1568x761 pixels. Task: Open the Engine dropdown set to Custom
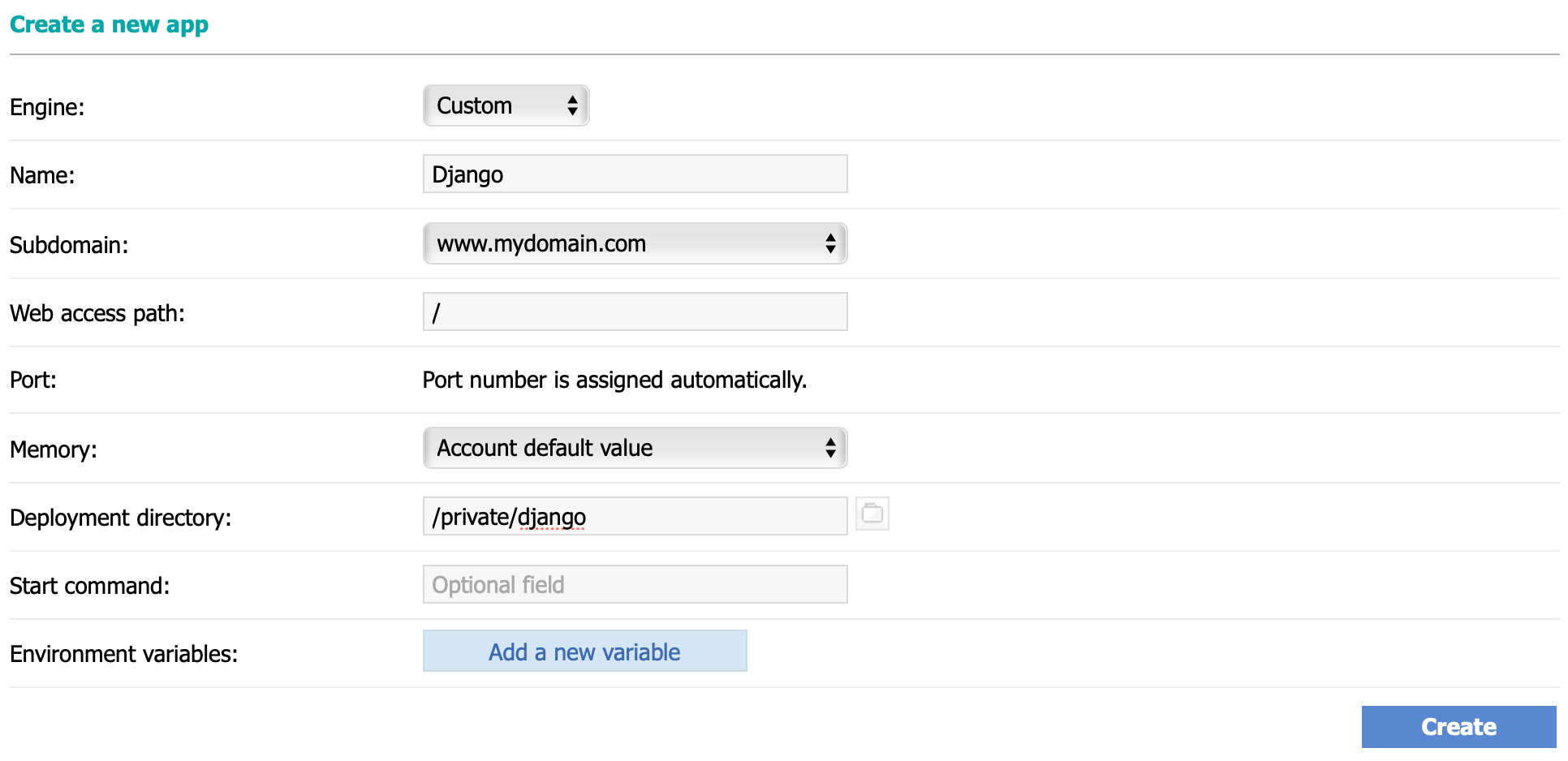click(506, 105)
